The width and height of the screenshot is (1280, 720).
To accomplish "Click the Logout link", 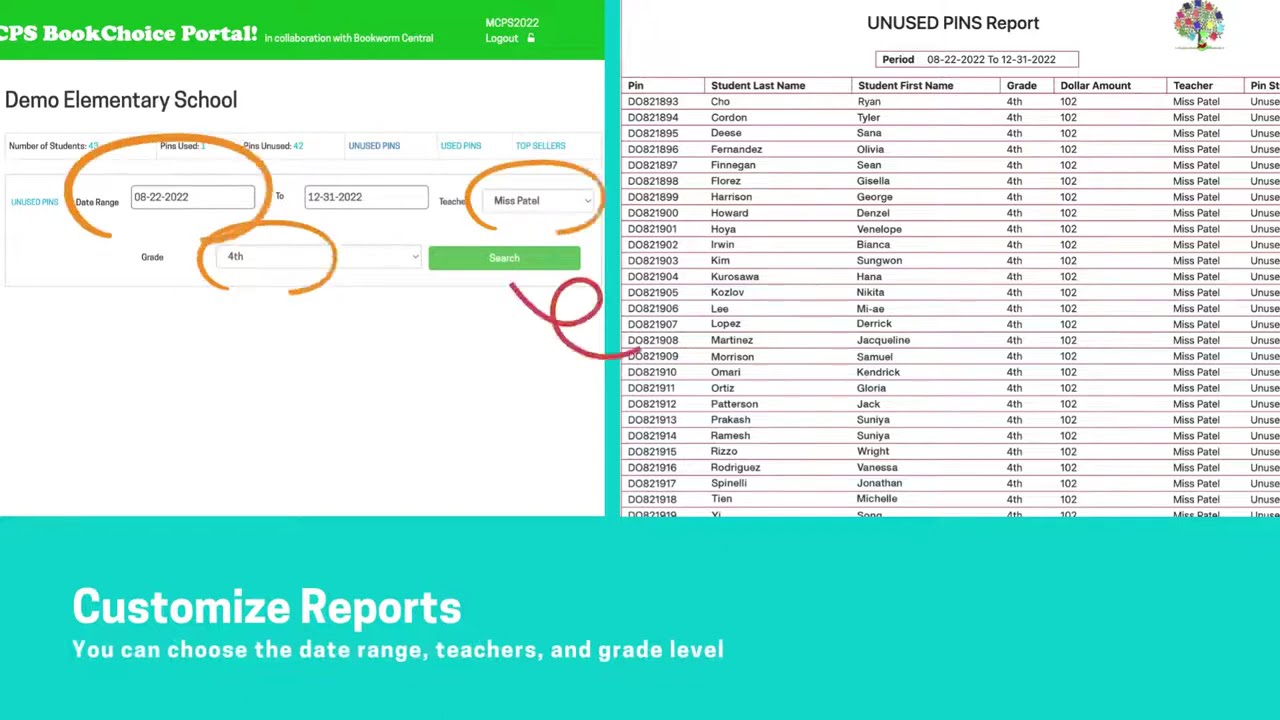I will point(502,38).
